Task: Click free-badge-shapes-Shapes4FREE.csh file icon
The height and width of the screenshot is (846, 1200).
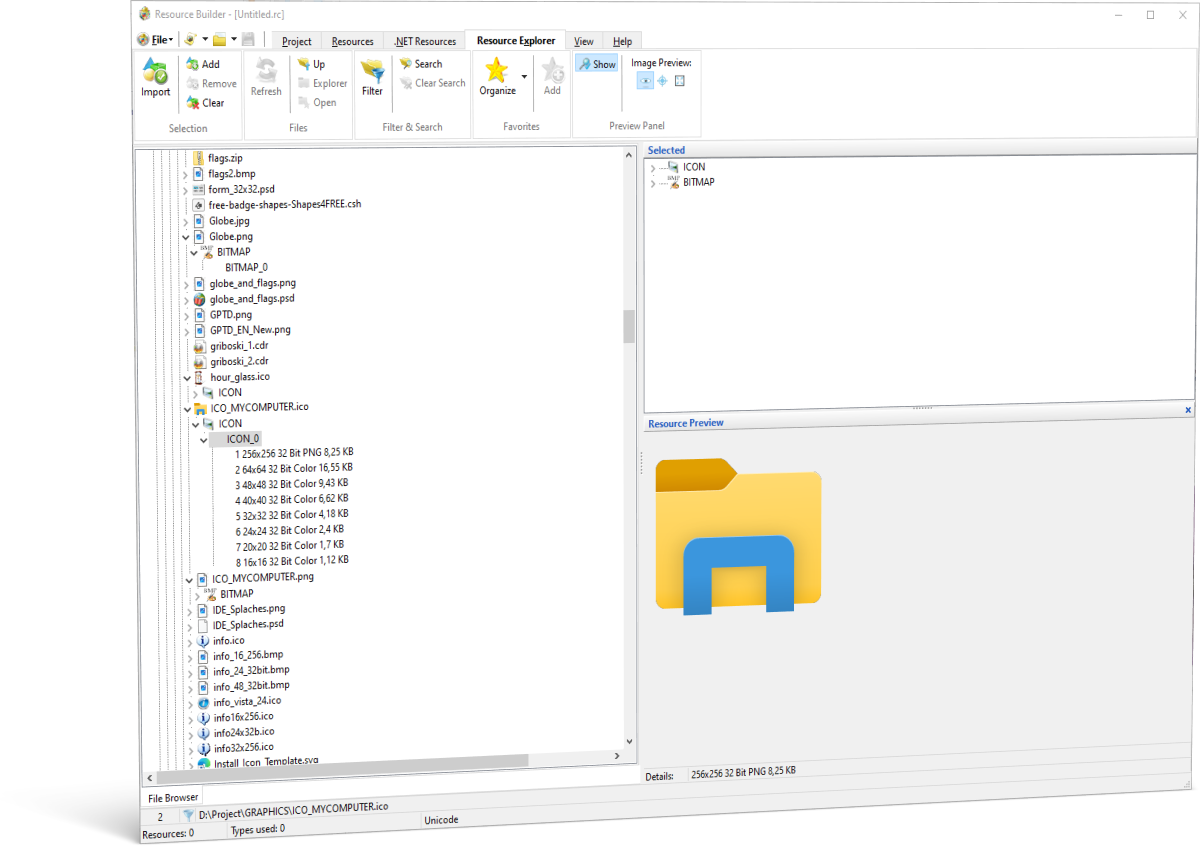Action: [198, 205]
